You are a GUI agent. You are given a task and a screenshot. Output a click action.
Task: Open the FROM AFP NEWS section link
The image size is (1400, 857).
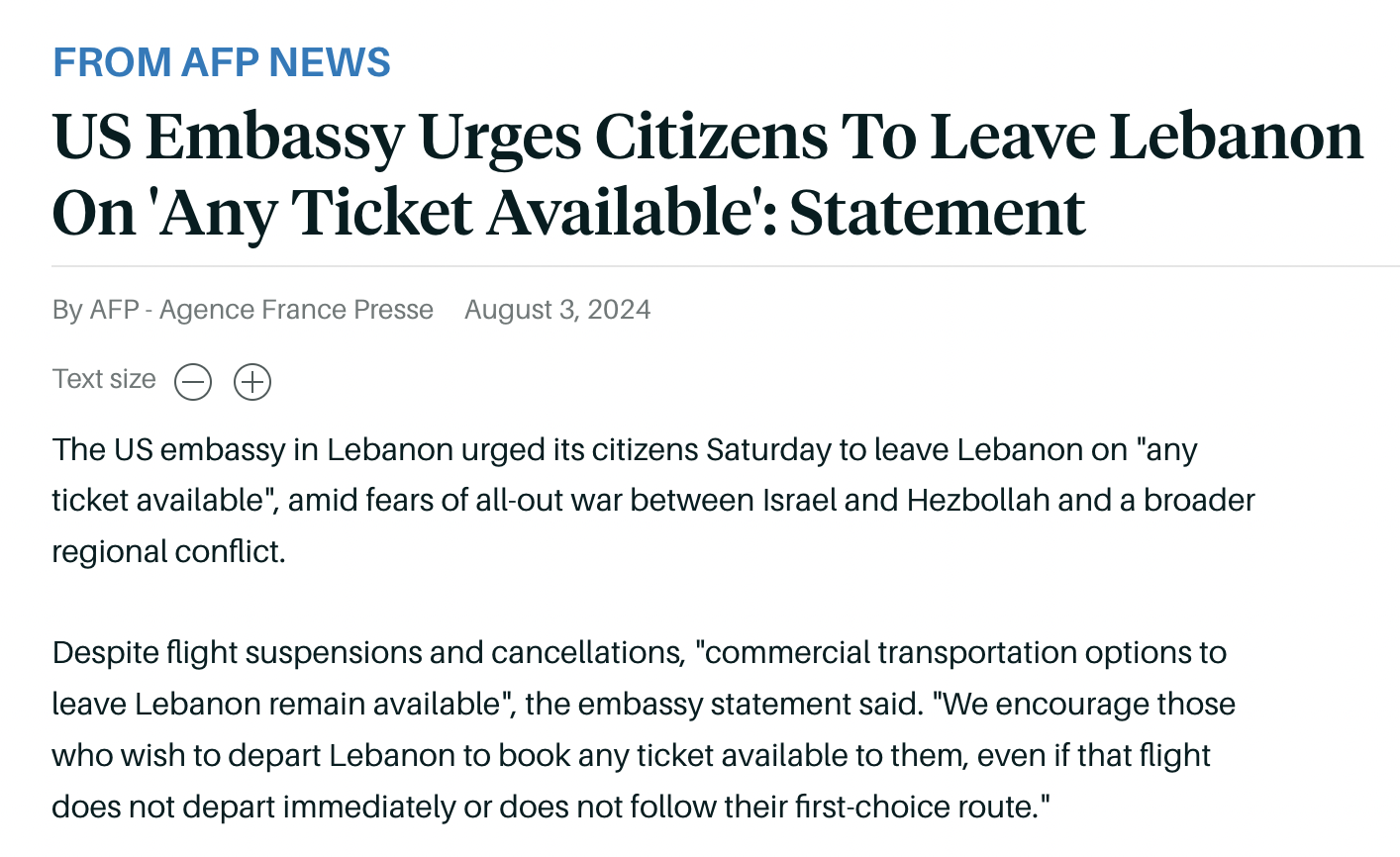point(222,62)
